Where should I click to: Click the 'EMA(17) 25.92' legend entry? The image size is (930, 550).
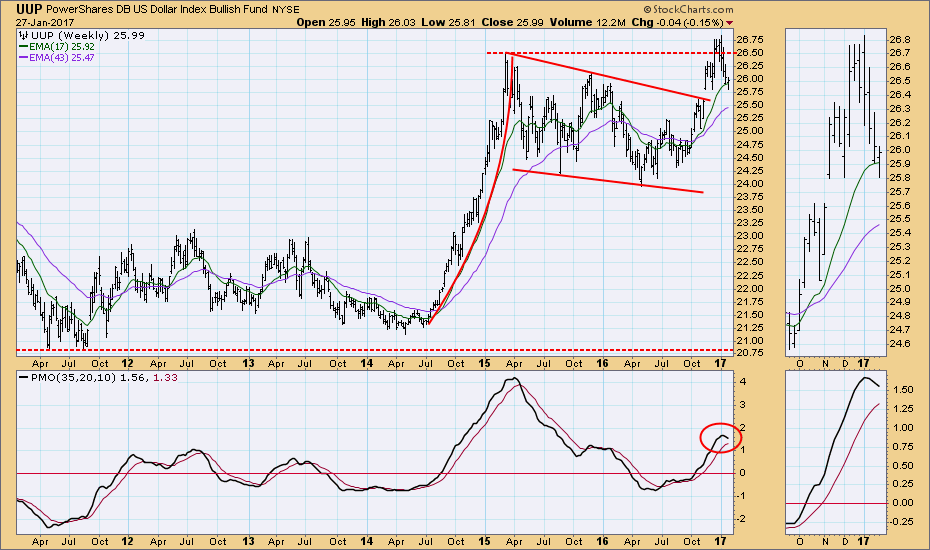point(62,46)
